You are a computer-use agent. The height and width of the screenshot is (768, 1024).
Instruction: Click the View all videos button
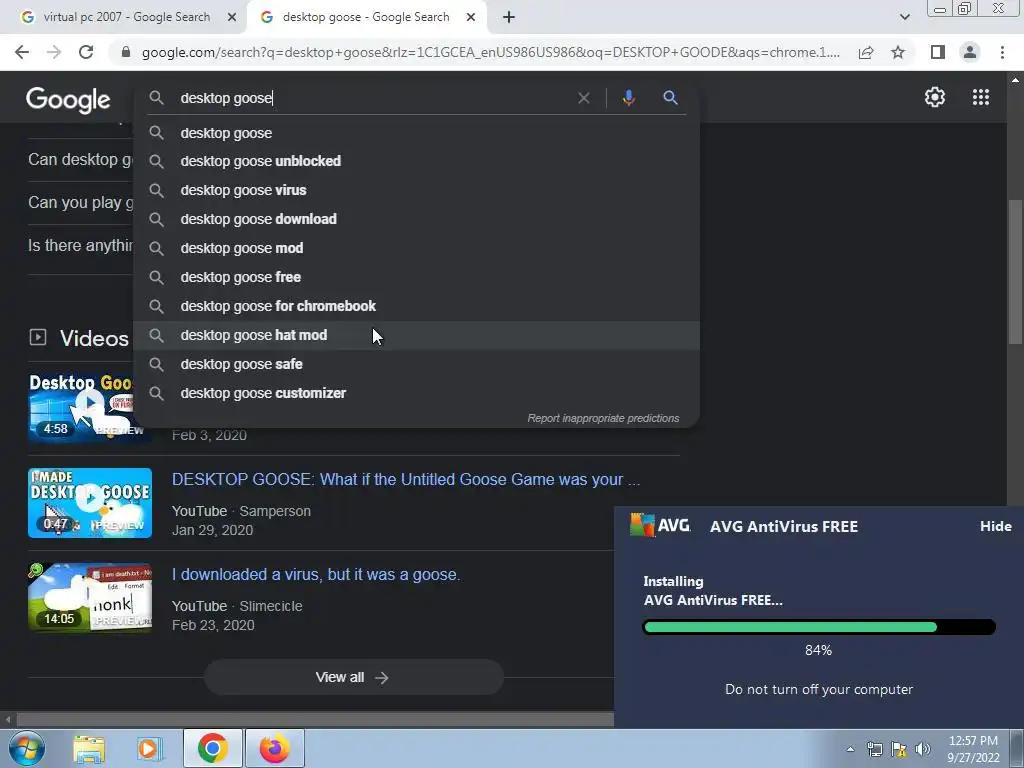click(x=353, y=677)
